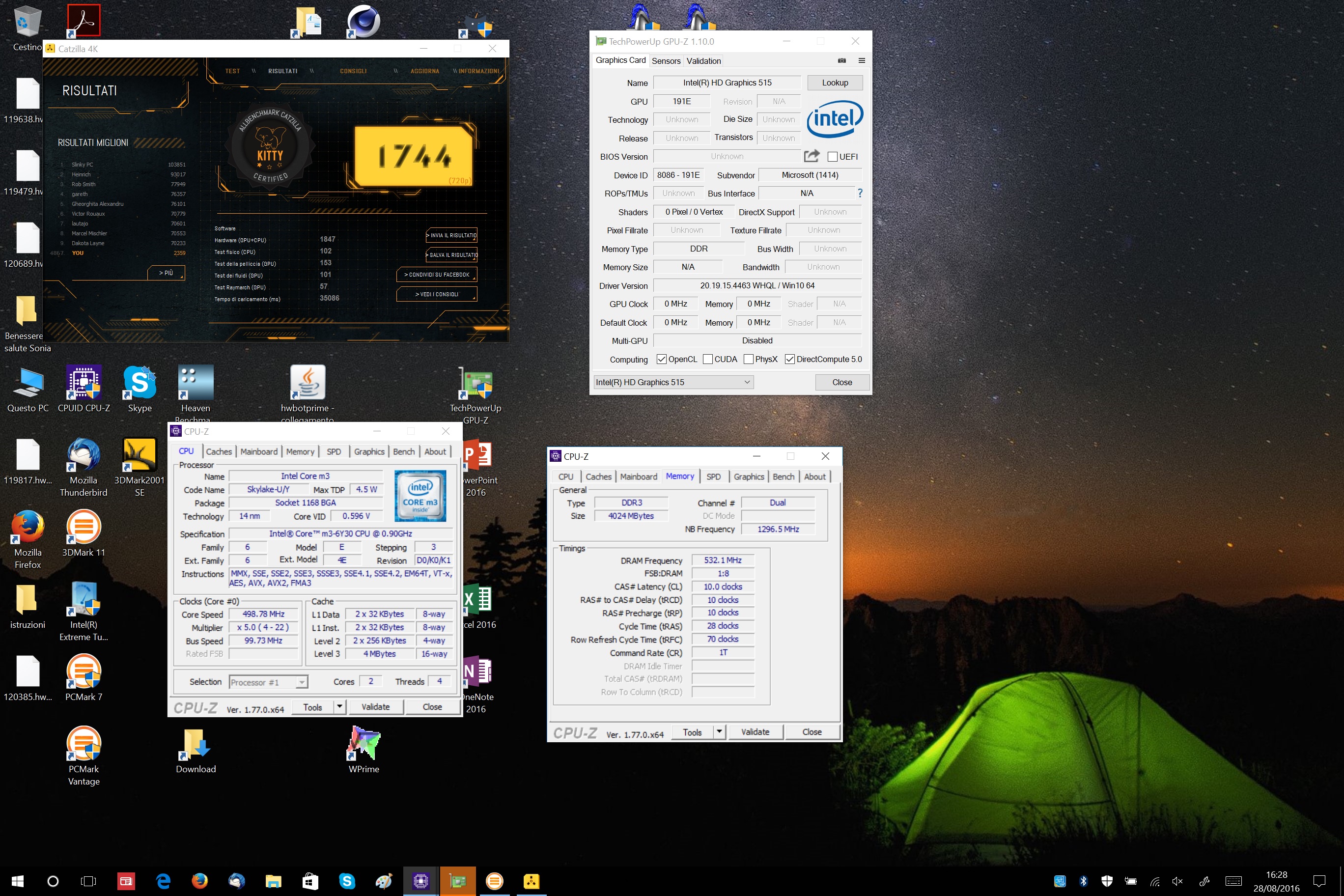Click VEDI I CONSIGLI button
Screen dimensions: 1344x896
437,294
